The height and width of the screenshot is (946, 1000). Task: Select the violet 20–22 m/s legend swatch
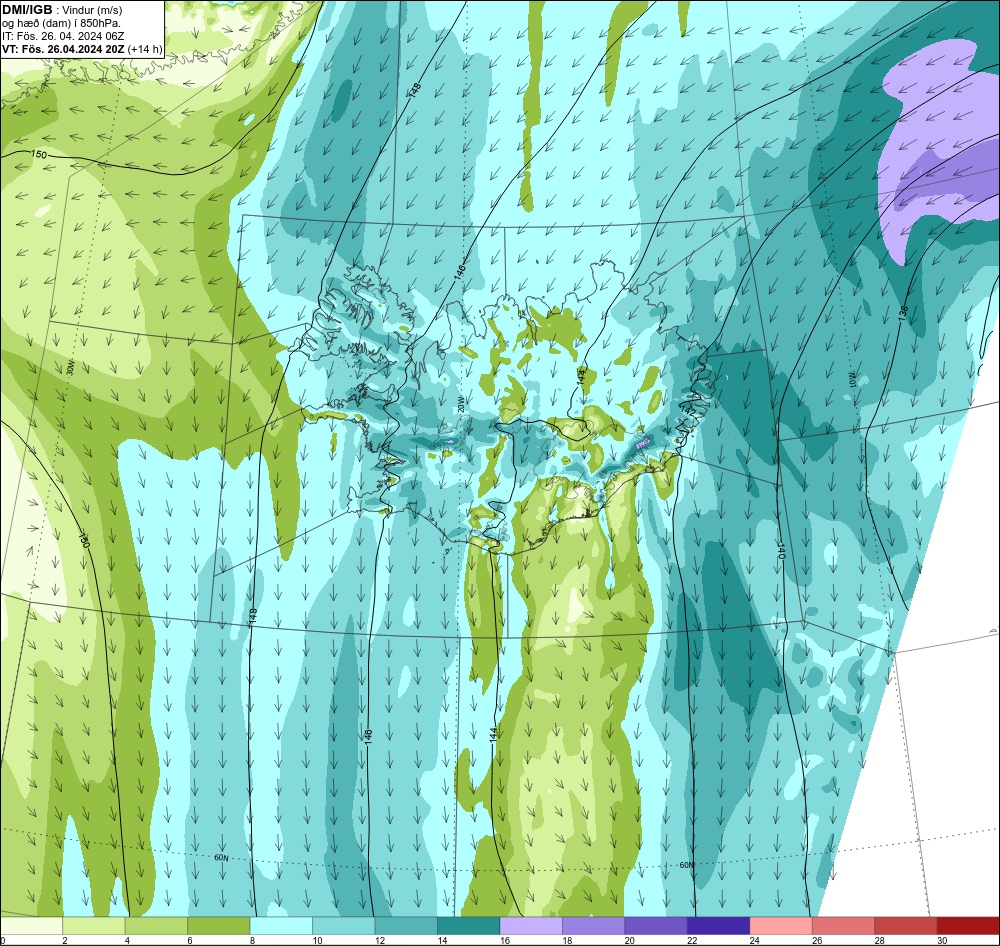(656, 925)
